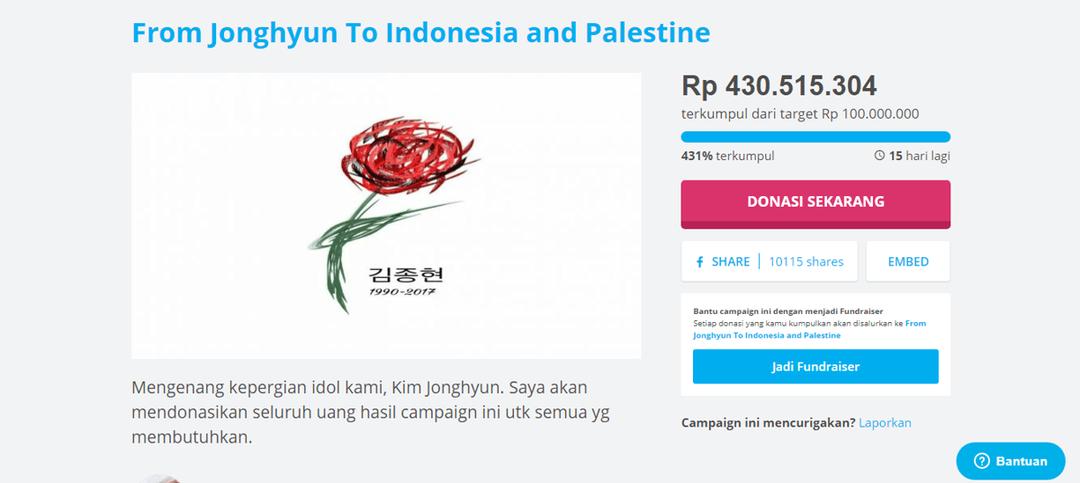Click the SHARE label on Facebook button
Viewport: 1080px width, 483px height.
point(730,262)
